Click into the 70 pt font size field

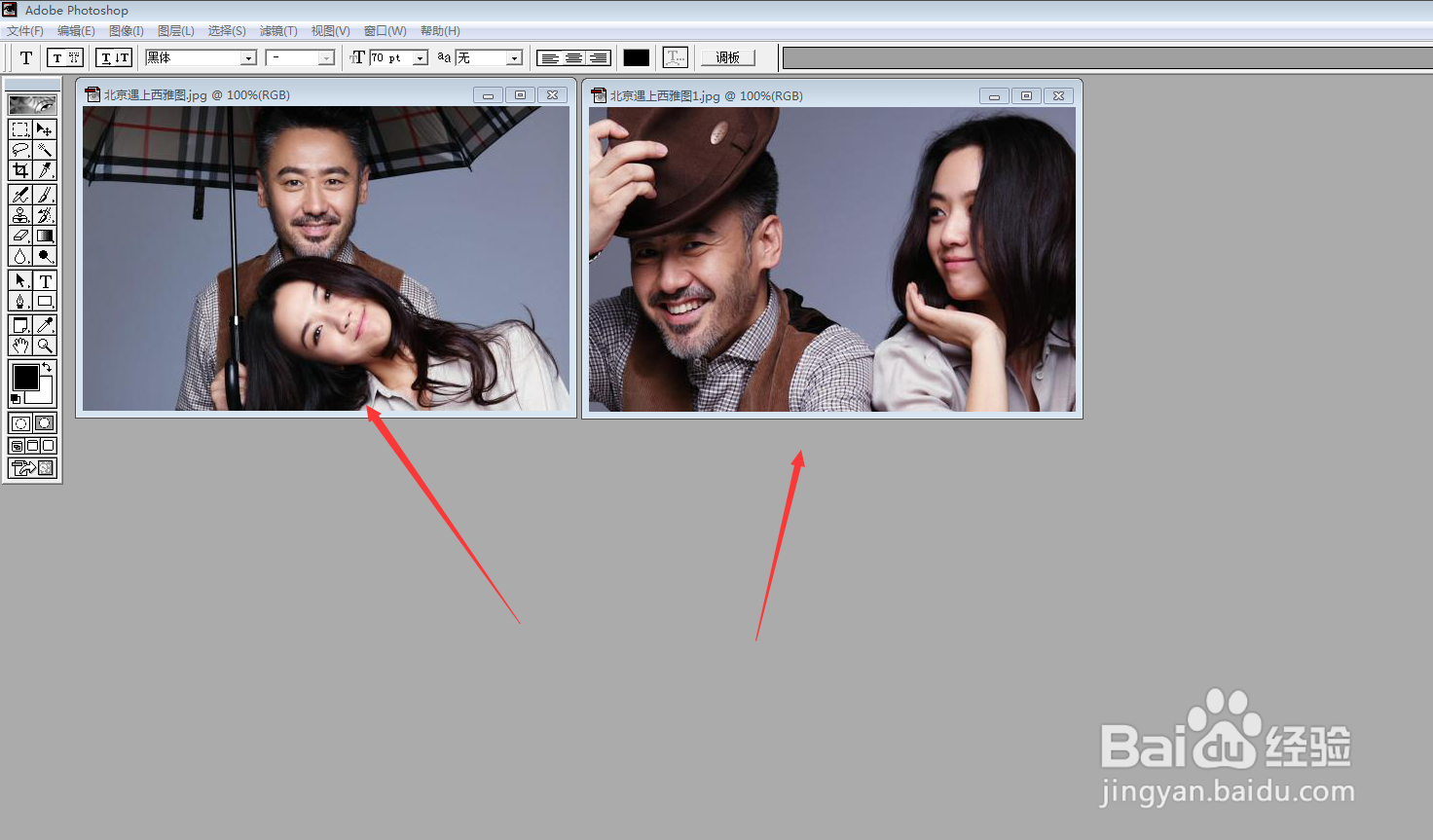(390, 58)
